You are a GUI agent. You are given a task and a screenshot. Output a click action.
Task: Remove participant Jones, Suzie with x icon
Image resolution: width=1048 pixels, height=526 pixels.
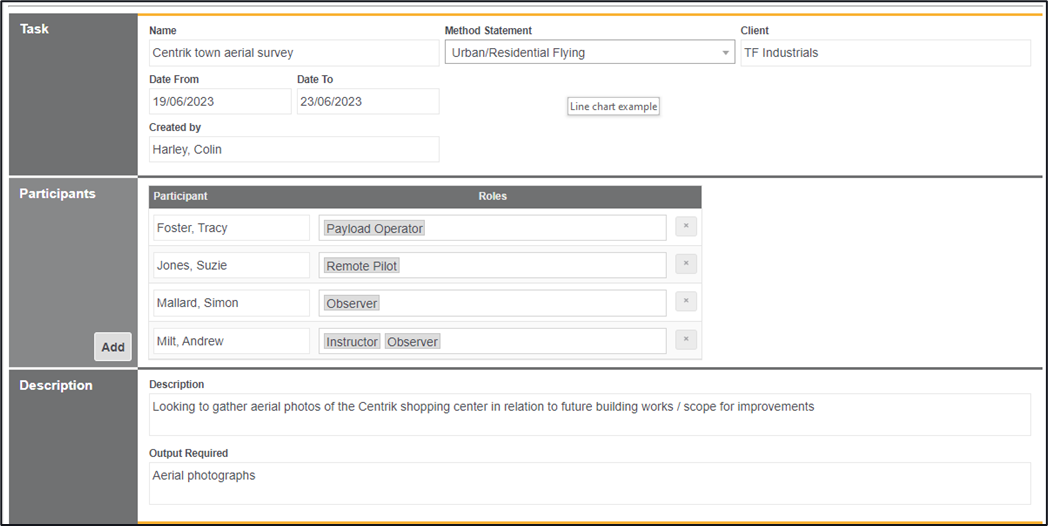(x=686, y=264)
